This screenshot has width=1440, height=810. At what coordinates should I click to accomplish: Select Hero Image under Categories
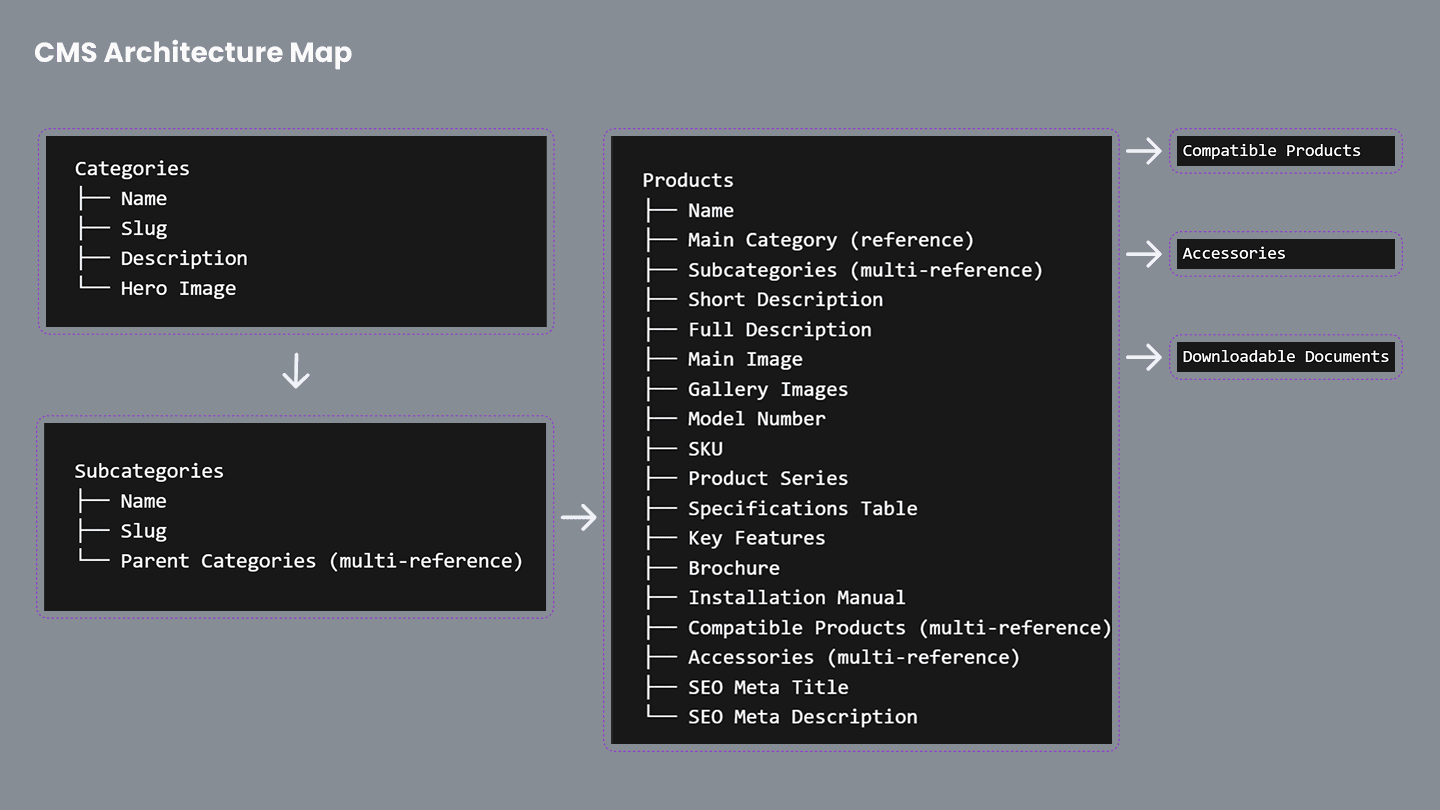178,288
